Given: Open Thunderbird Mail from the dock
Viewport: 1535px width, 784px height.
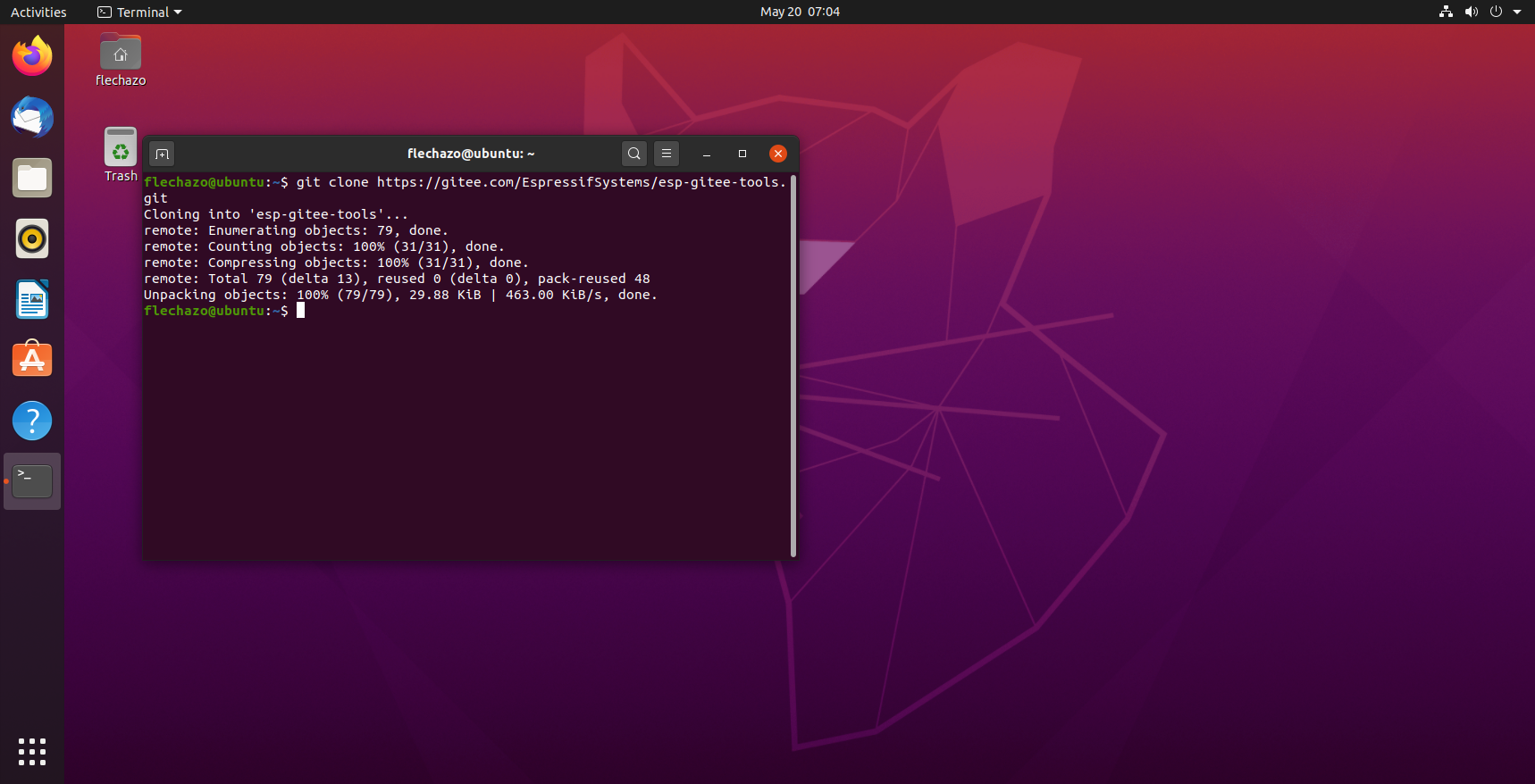Looking at the screenshot, I should (32, 117).
